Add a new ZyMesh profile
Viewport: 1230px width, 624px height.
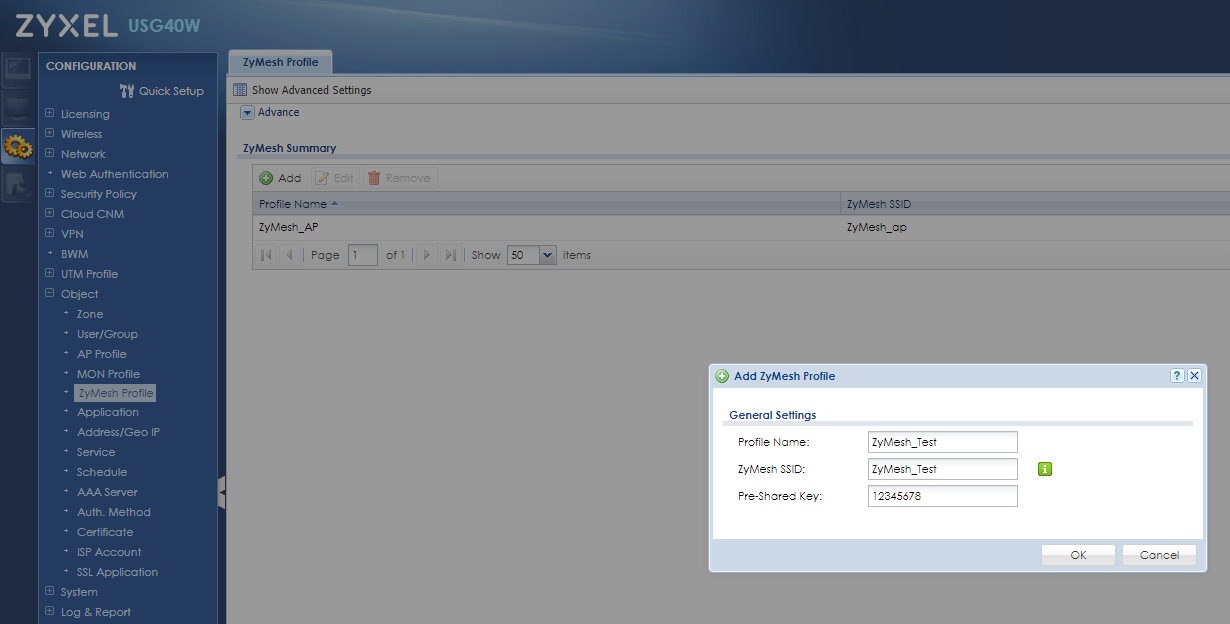280,178
